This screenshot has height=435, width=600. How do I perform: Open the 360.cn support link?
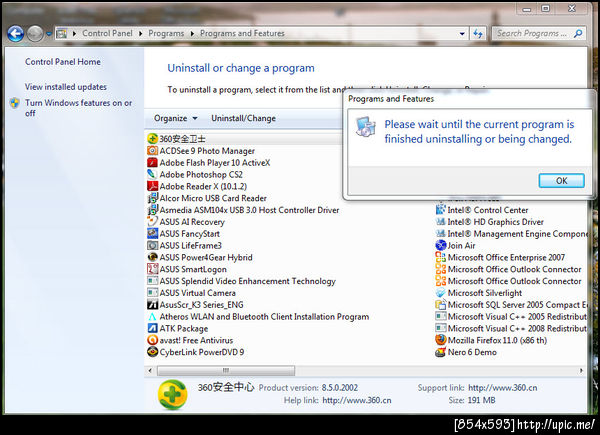tap(502, 388)
